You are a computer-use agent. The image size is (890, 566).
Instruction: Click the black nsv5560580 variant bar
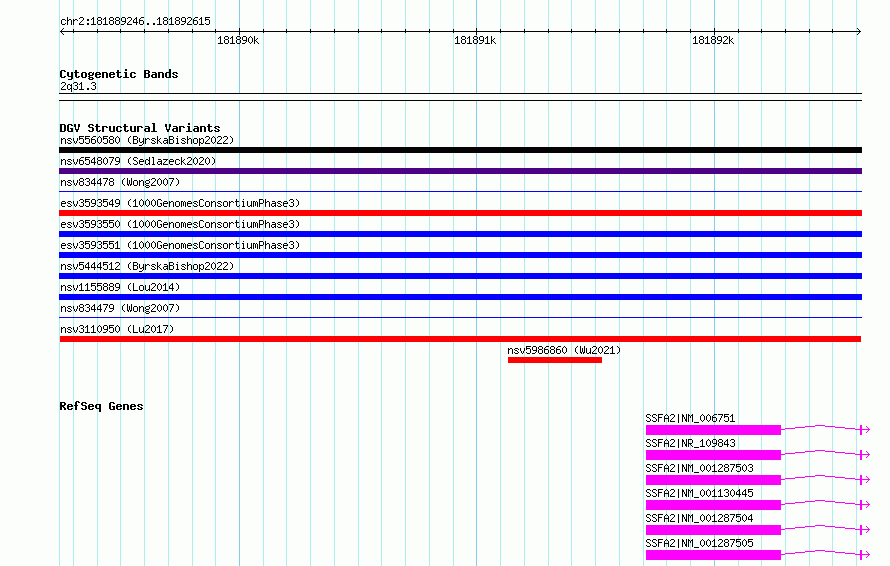tap(460, 150)
